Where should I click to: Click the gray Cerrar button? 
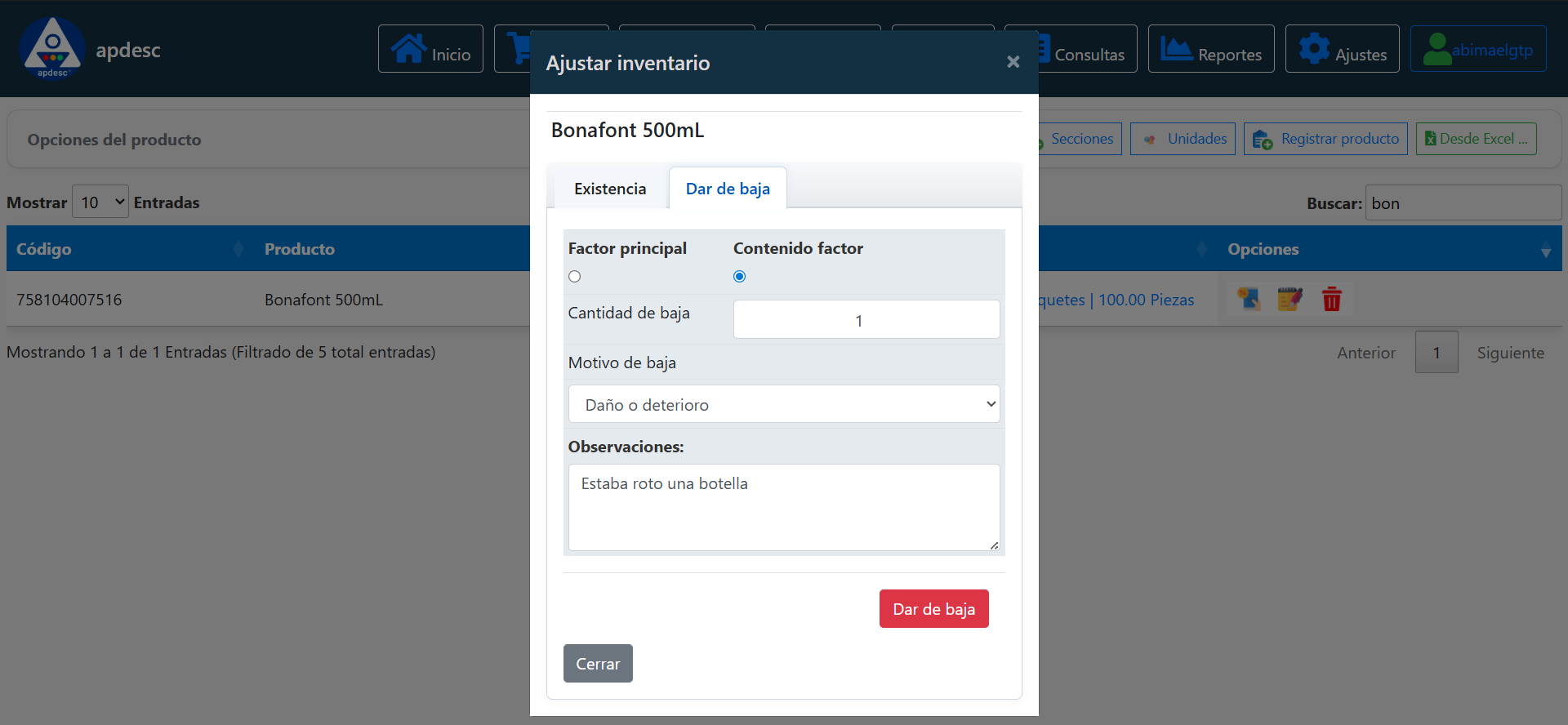(598, 664)
